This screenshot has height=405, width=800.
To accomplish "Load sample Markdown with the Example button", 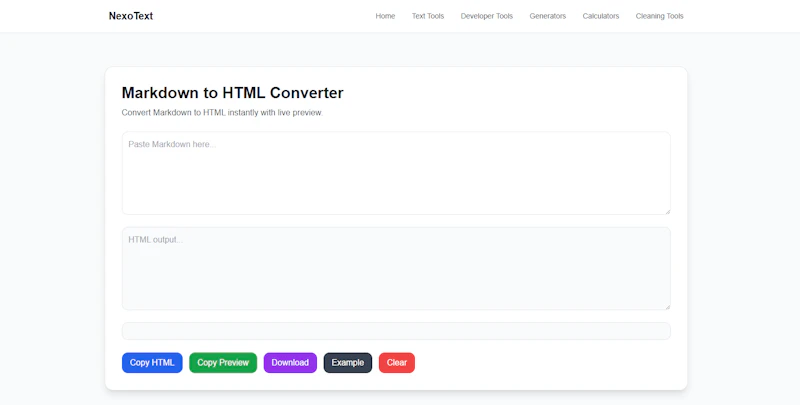I will [347, 363].
